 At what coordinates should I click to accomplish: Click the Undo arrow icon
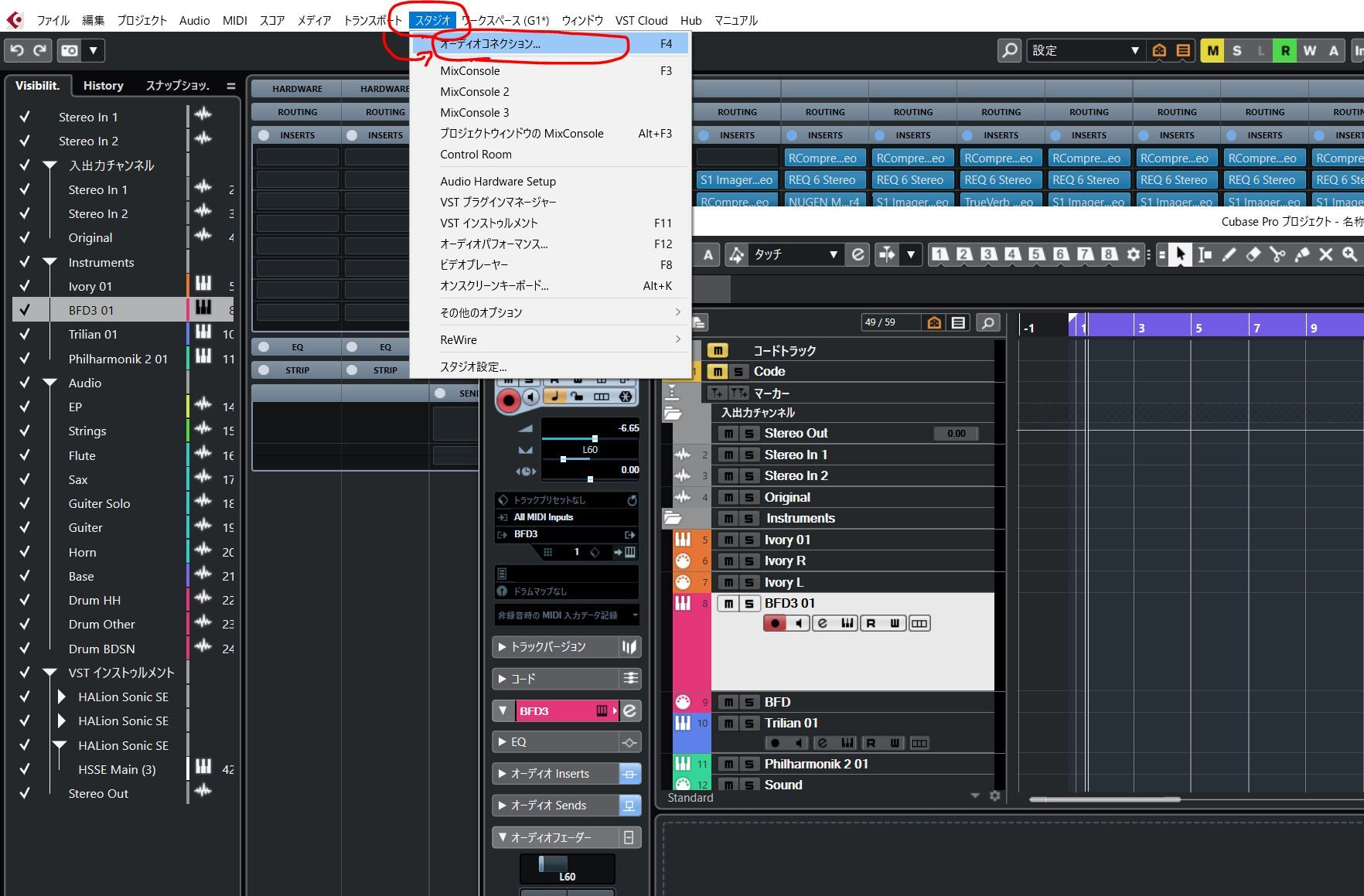(x=17, y=50)
